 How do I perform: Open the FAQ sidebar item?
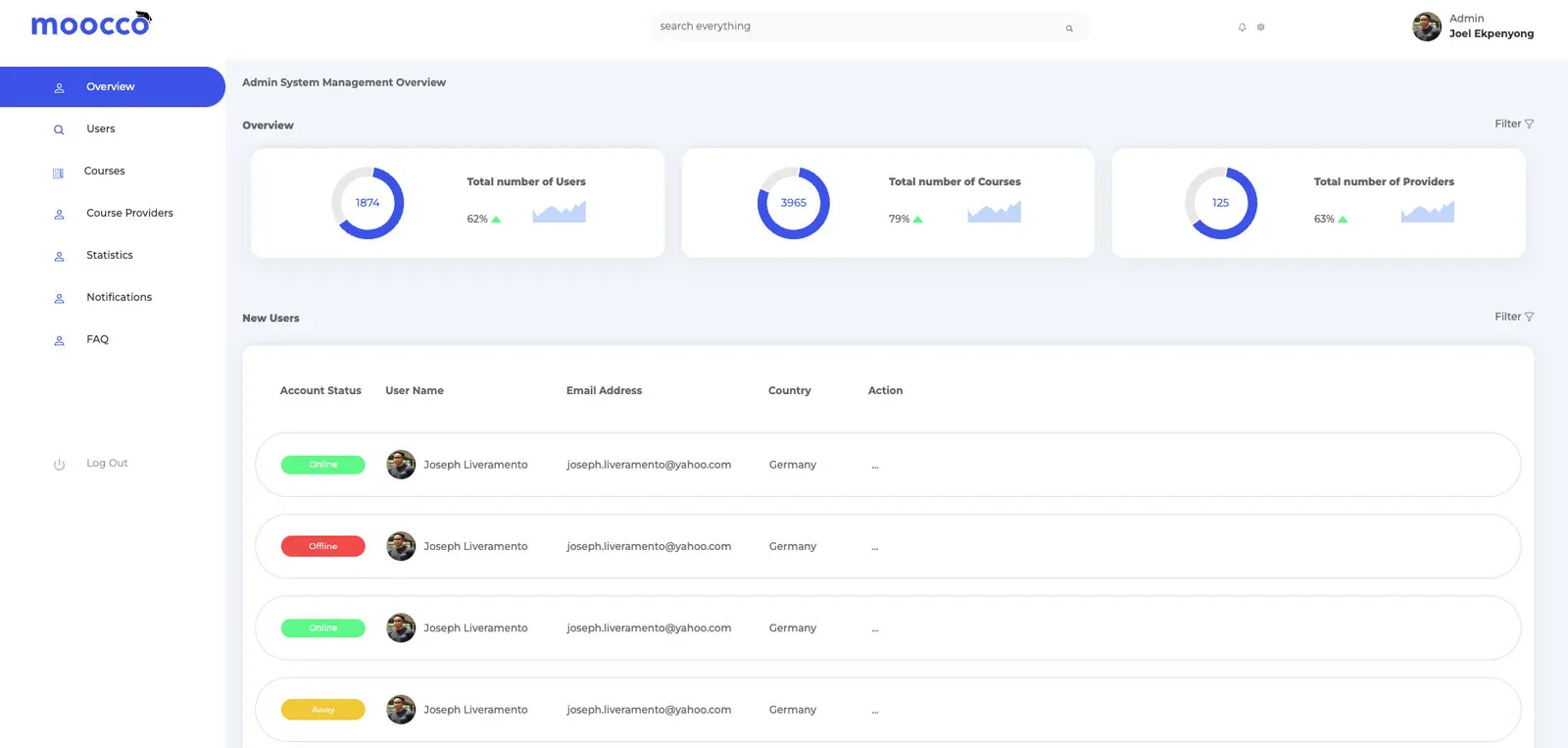pyautogui.click(x=97, y=339)
